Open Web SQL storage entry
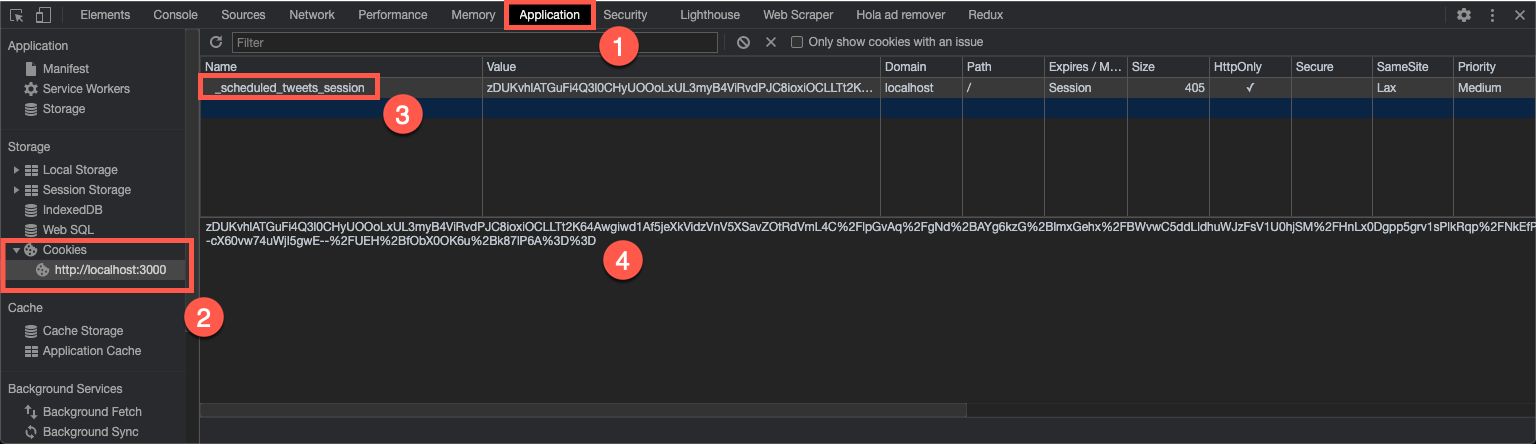1536x444 pixels. point(67,230)
